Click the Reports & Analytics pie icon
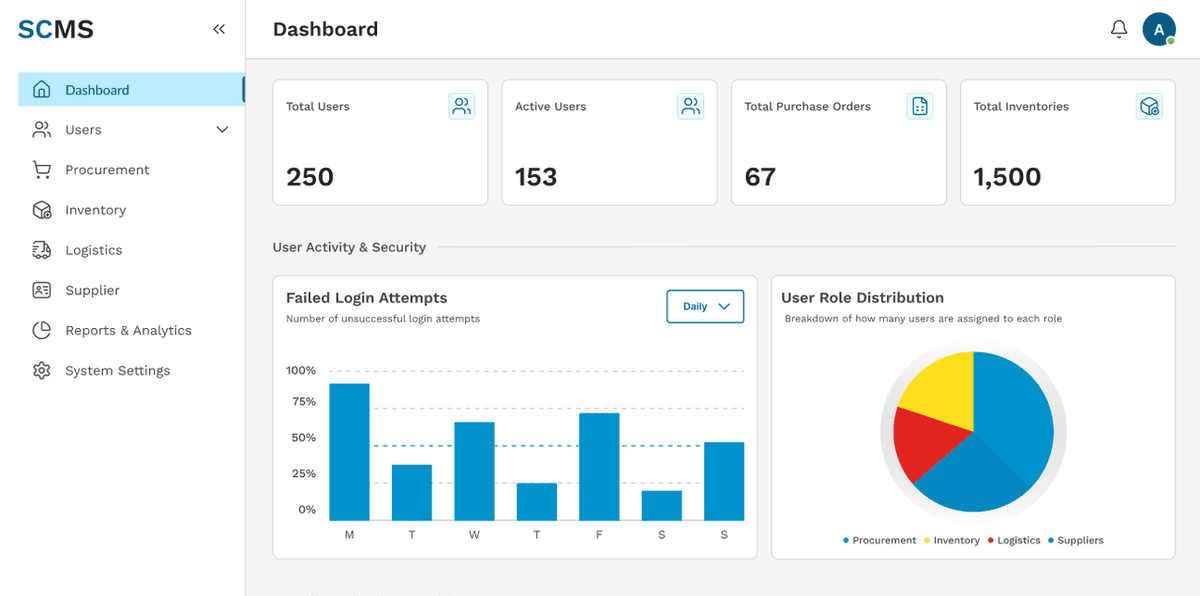The image size is (1200, 596). pyautogui.click(x=41, y=330)
